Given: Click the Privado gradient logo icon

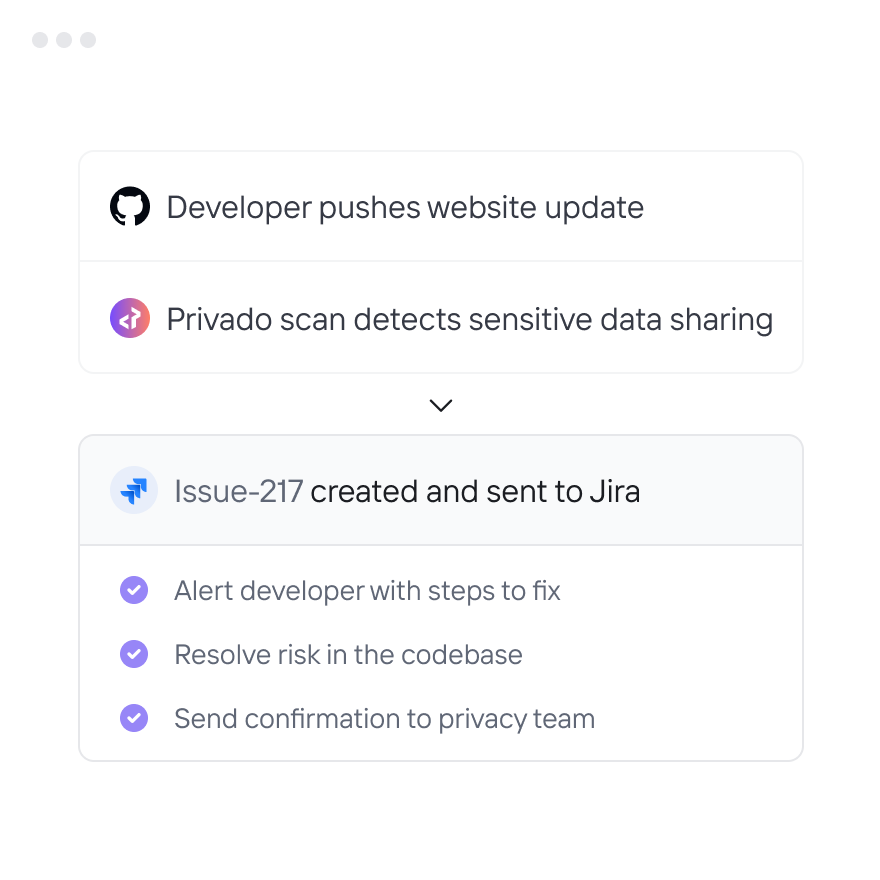Looking at the screenshot, I should (130, 319).
